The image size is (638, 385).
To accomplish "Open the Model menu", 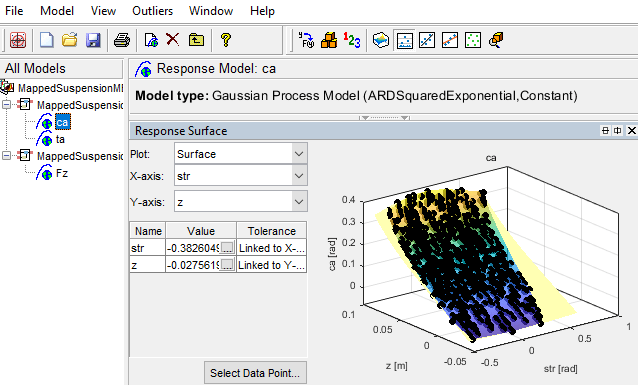I will click(x=57, y=11).
